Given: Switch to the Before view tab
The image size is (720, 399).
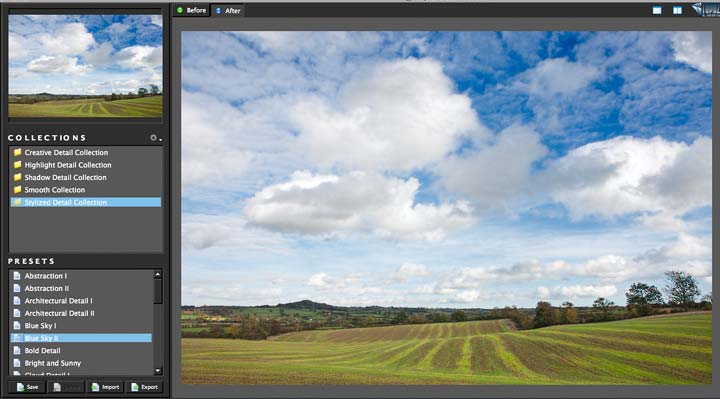Looking at the screenshot, I should (x=191, y=10).
